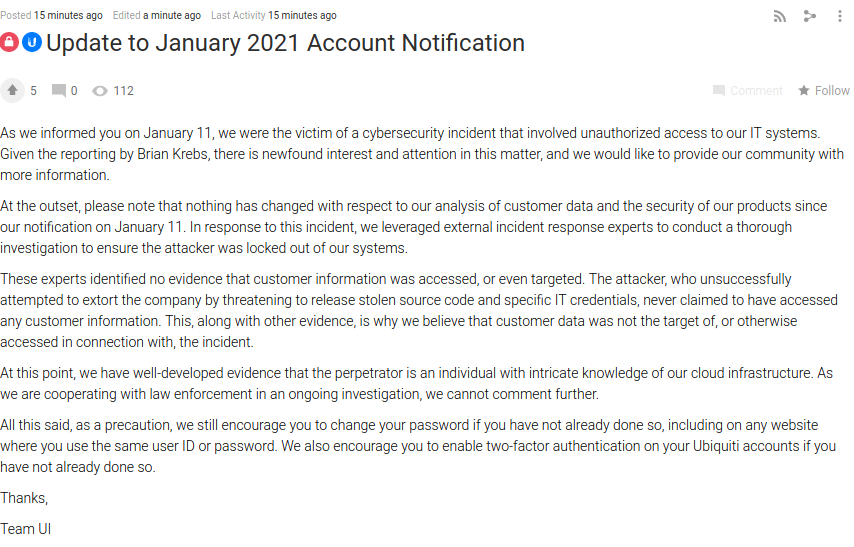The height and width of the screenshot is (547, 854).
Task: Click the Posted 15 minutes ago timestamp
Action: (x=51, y=15)
